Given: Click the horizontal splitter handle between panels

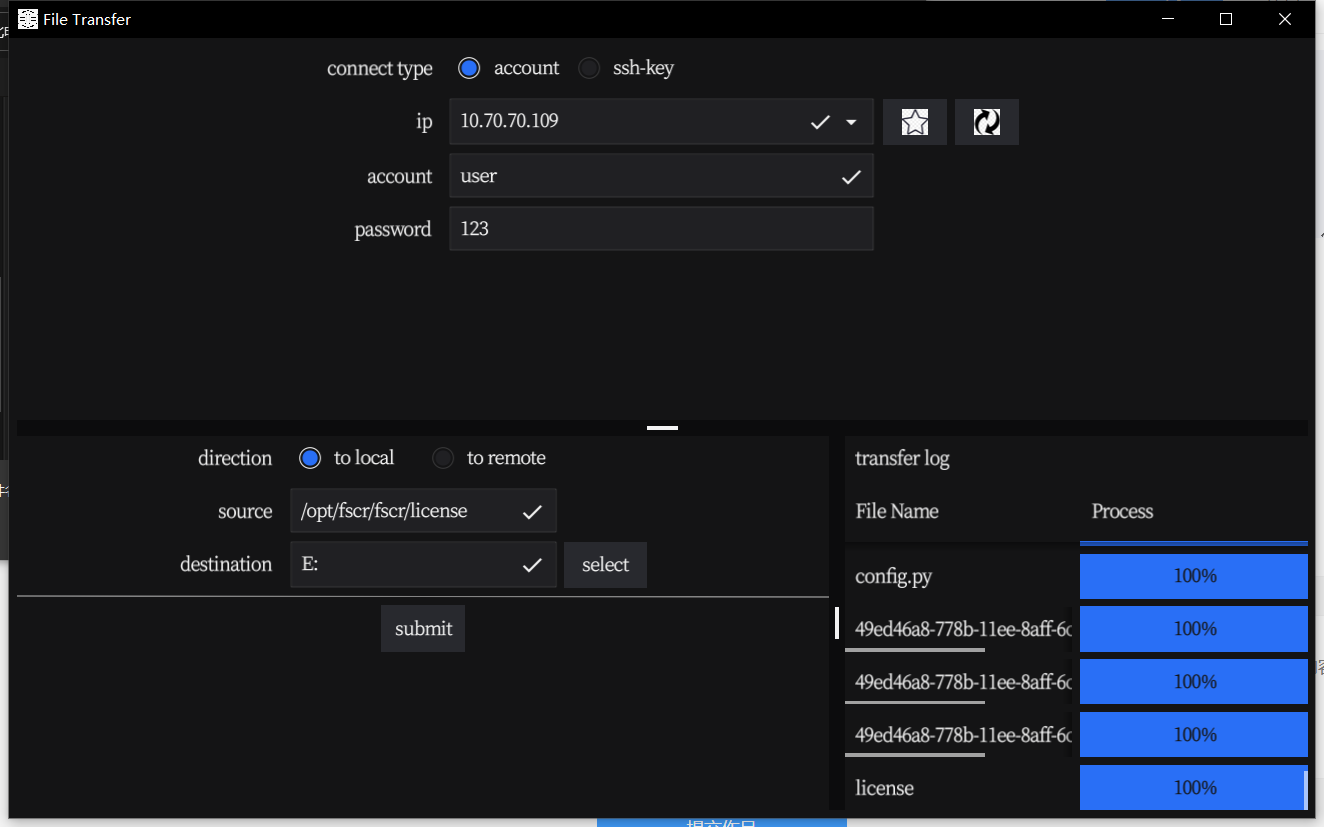Looking at the screenshot, I should tap(662, 428).
